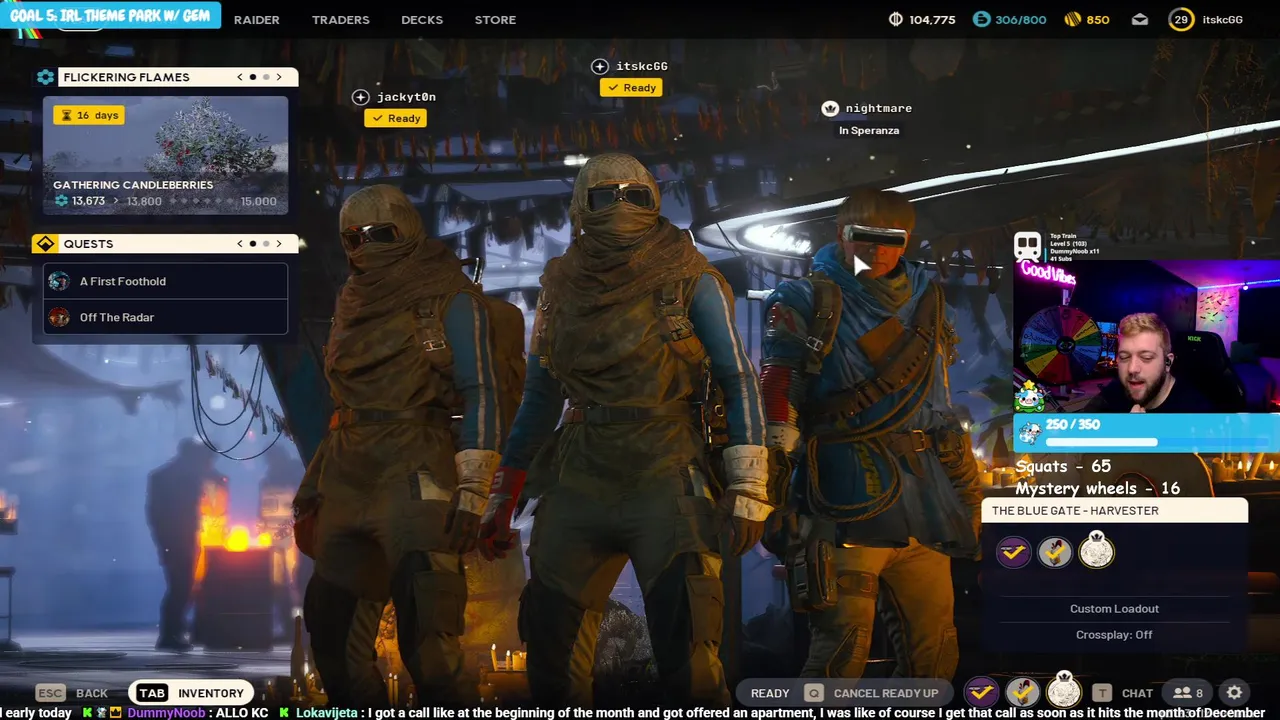Click the Squats - 65 counter text
Image resolution: width=1280 pixels, height=720 pixels.
tap(1063, 466)
